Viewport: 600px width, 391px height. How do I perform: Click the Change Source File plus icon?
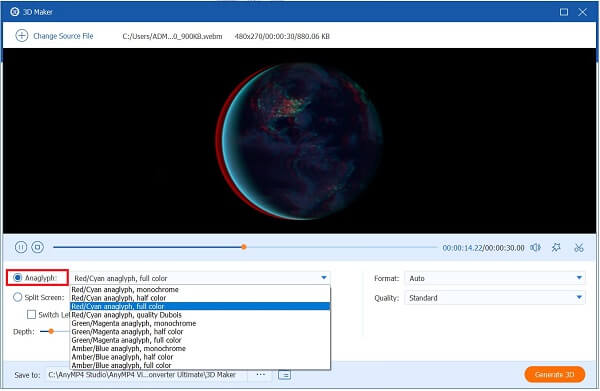click(x=21, y=36)
